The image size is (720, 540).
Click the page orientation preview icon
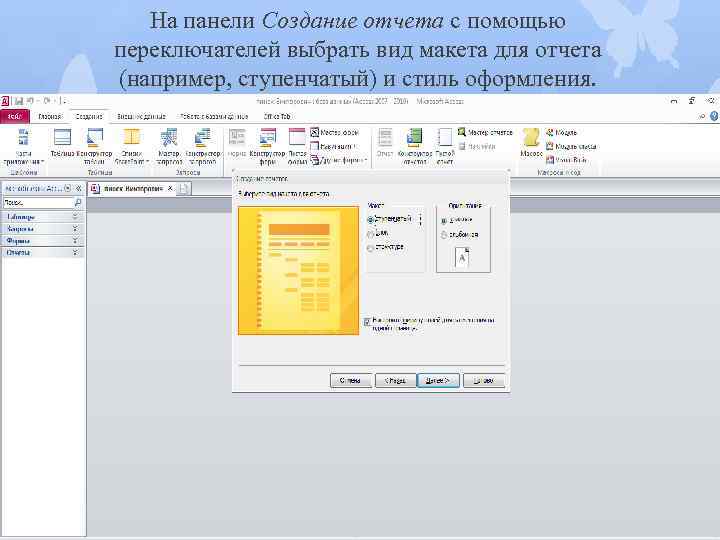coord(462,257)
